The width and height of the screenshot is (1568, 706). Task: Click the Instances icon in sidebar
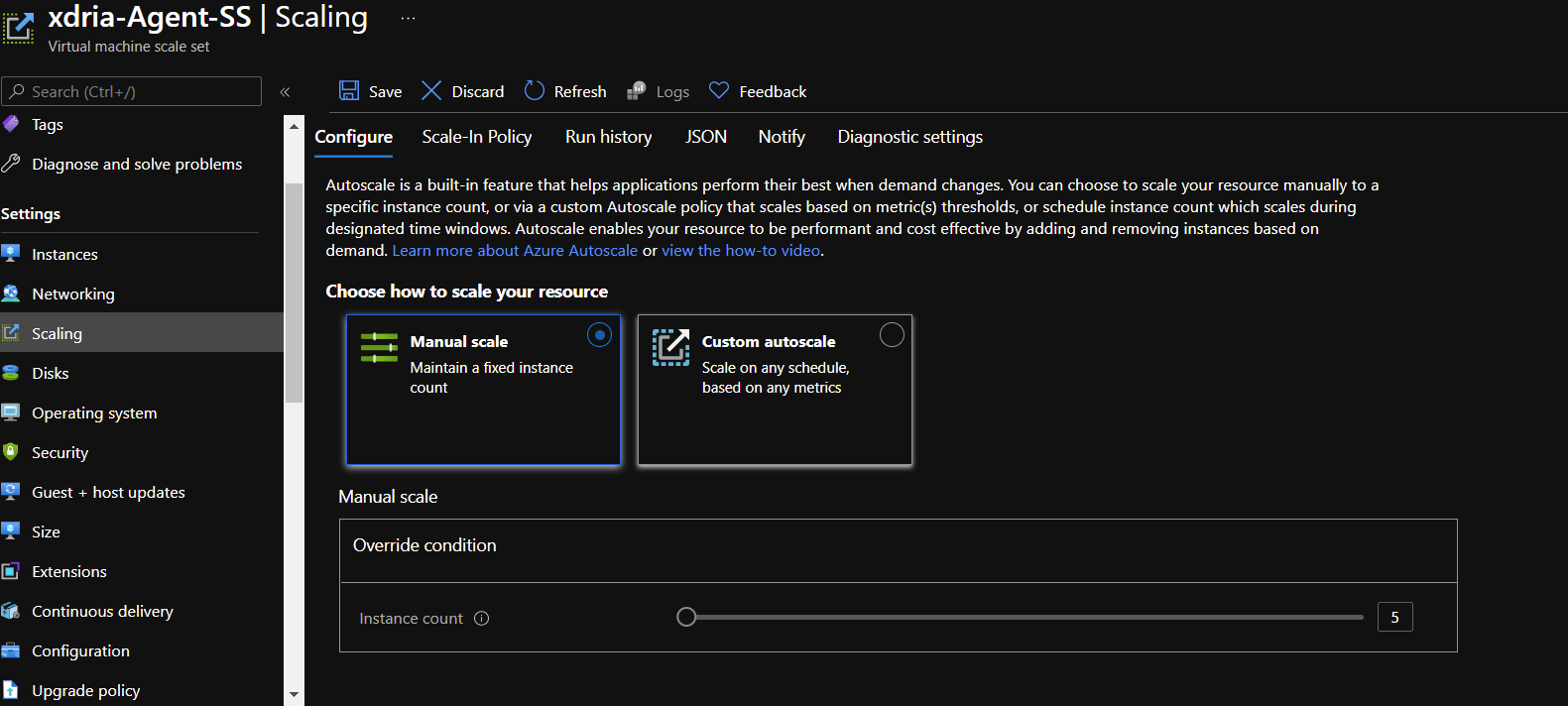[x=11, y=253]
